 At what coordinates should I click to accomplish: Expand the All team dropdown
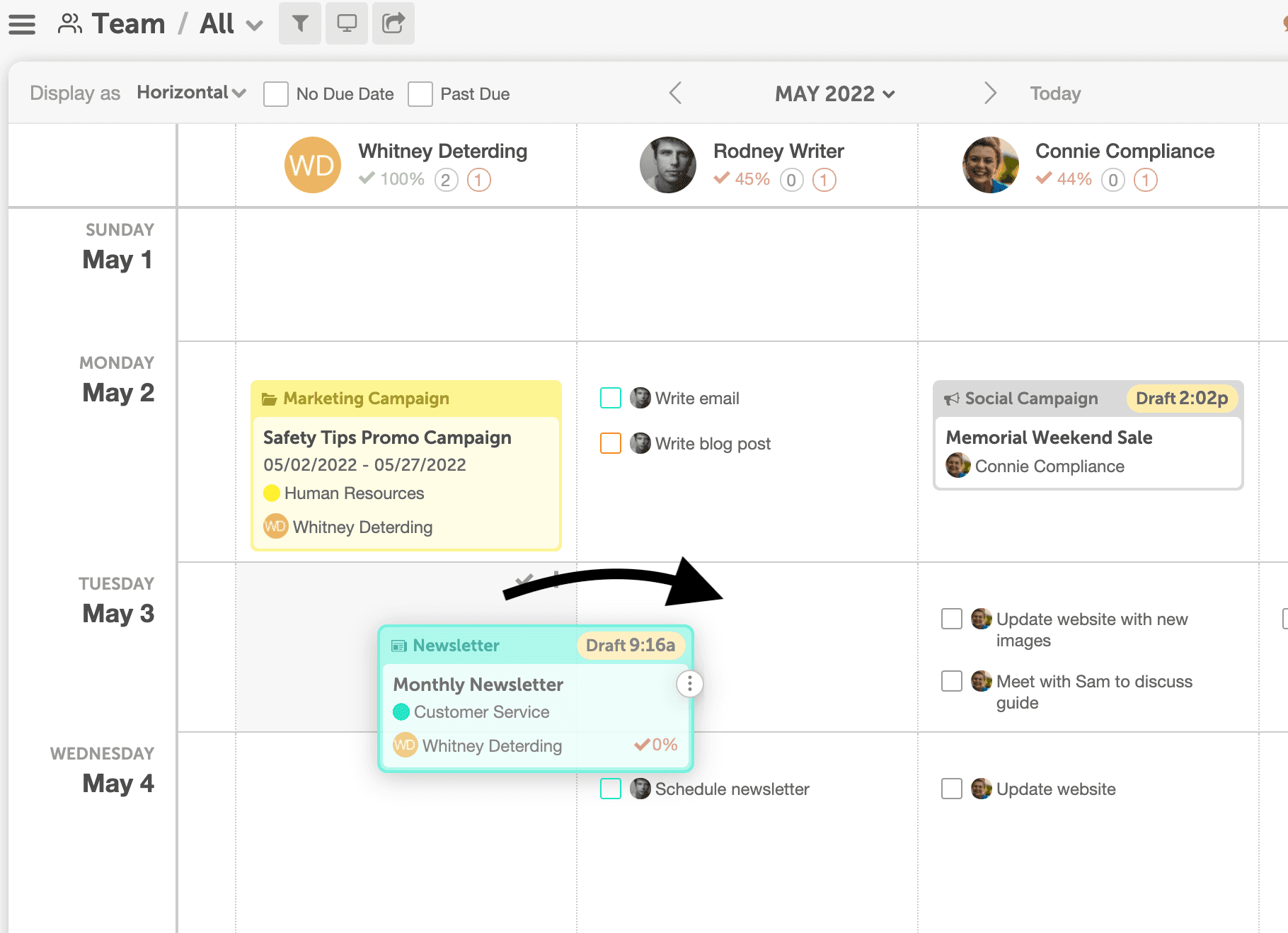pyautogui.click(x=231, y=24)
